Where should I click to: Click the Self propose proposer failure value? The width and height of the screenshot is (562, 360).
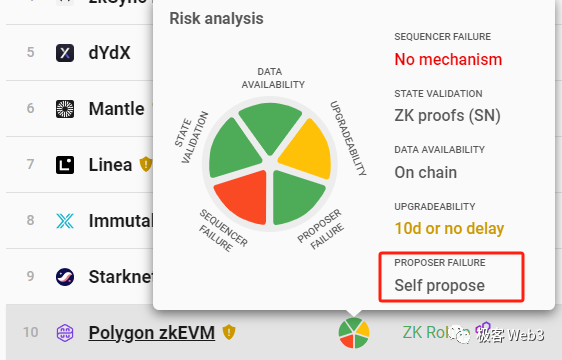(439, 286)
